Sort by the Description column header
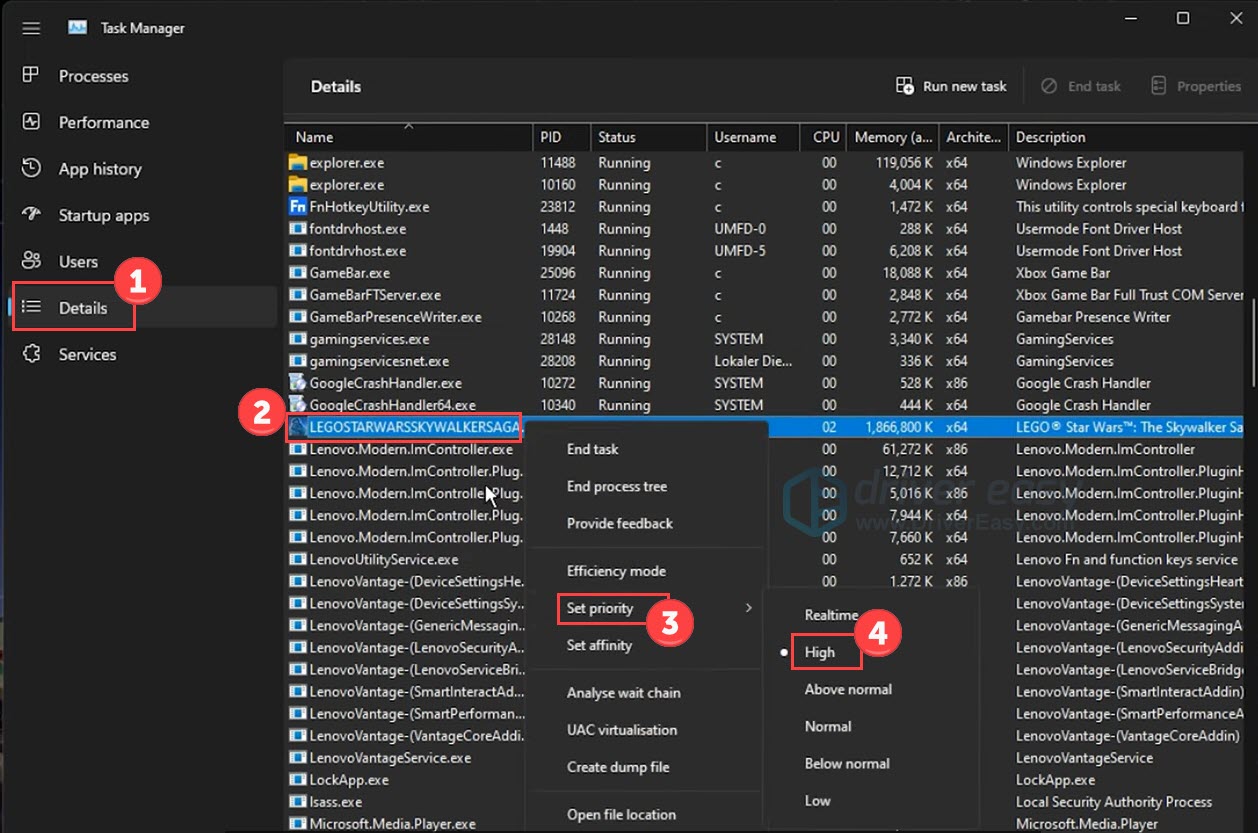This screenshot has width=1258, height=833. tap(1128, 137)
